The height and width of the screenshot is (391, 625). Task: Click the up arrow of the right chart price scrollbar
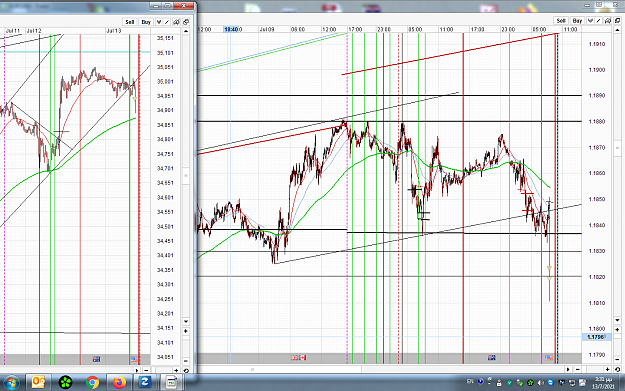coord(617,29)
